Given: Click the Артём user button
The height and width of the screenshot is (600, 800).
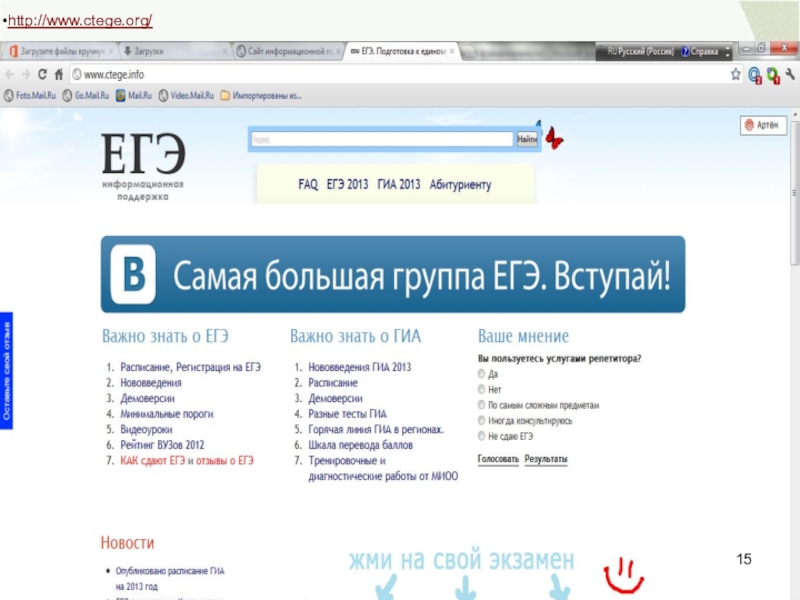Looking at the screenshot, I should point(763,126).
